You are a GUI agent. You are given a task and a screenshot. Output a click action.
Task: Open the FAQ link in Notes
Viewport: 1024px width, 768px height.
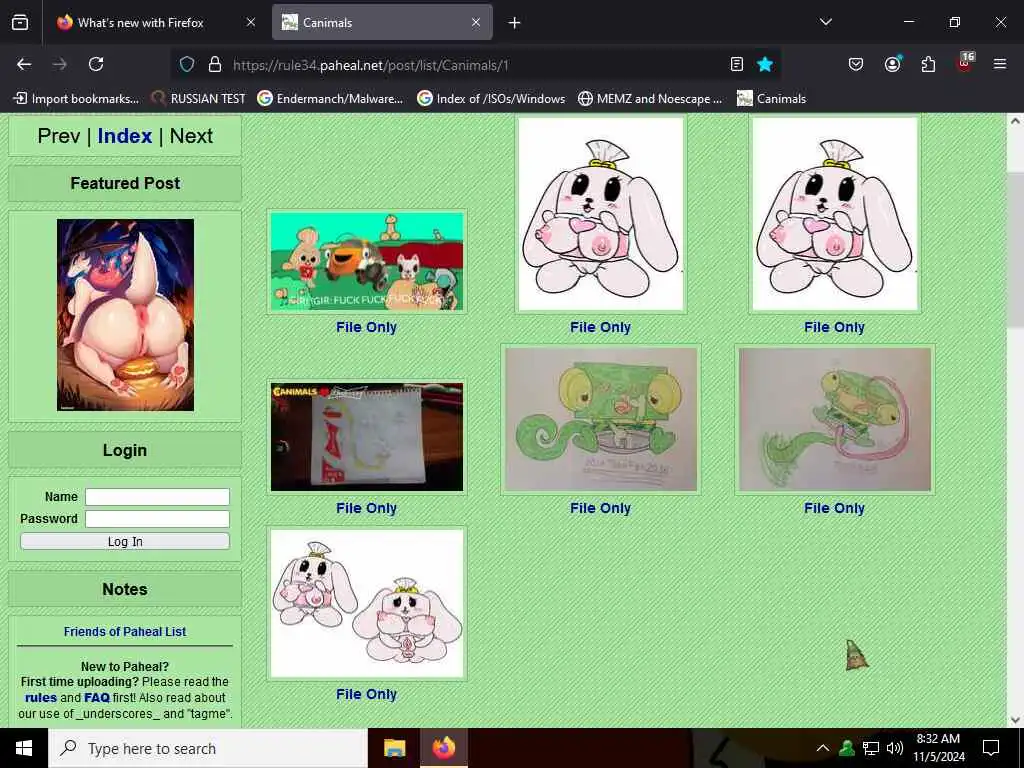97,697
